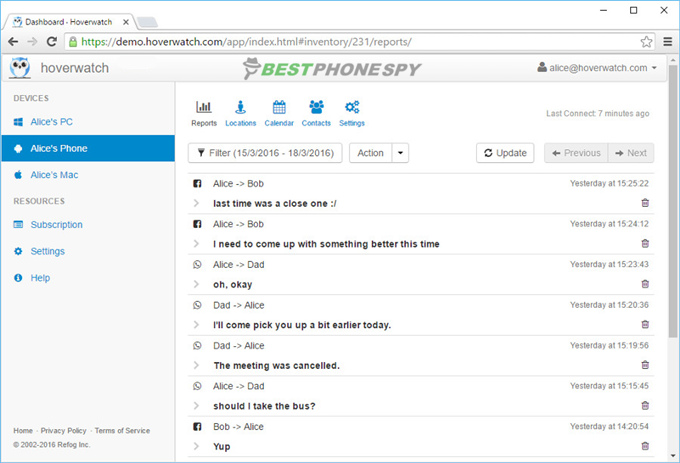Image resolution: width=680 pixels, height=463 pixels.
Task: Select Alice's Phone device
Action: tap(88, 148)
